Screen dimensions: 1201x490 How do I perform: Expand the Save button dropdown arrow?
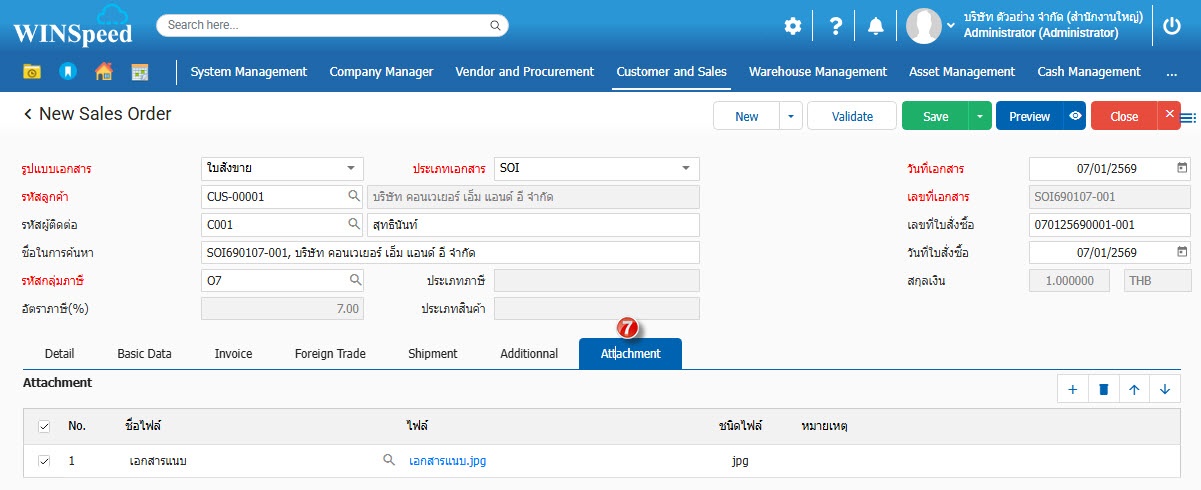(980, 116)
